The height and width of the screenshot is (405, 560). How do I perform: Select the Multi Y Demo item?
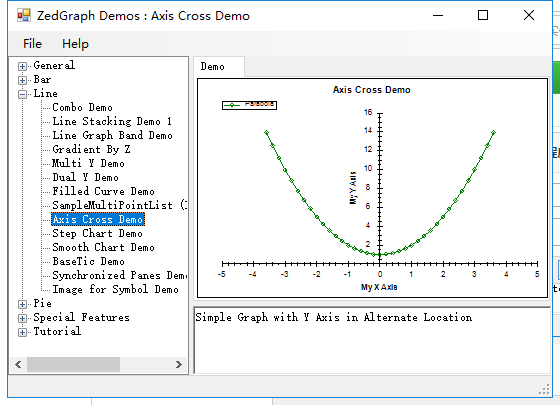(89, 163)
